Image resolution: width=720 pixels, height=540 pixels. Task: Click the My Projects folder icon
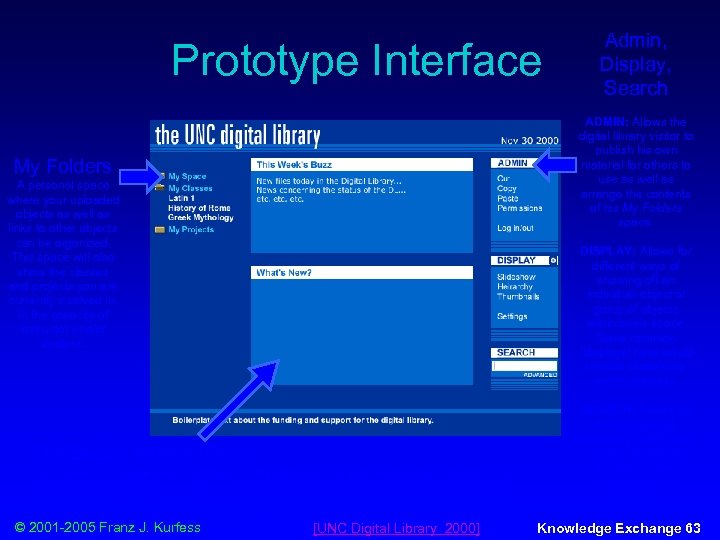point(160,229)
